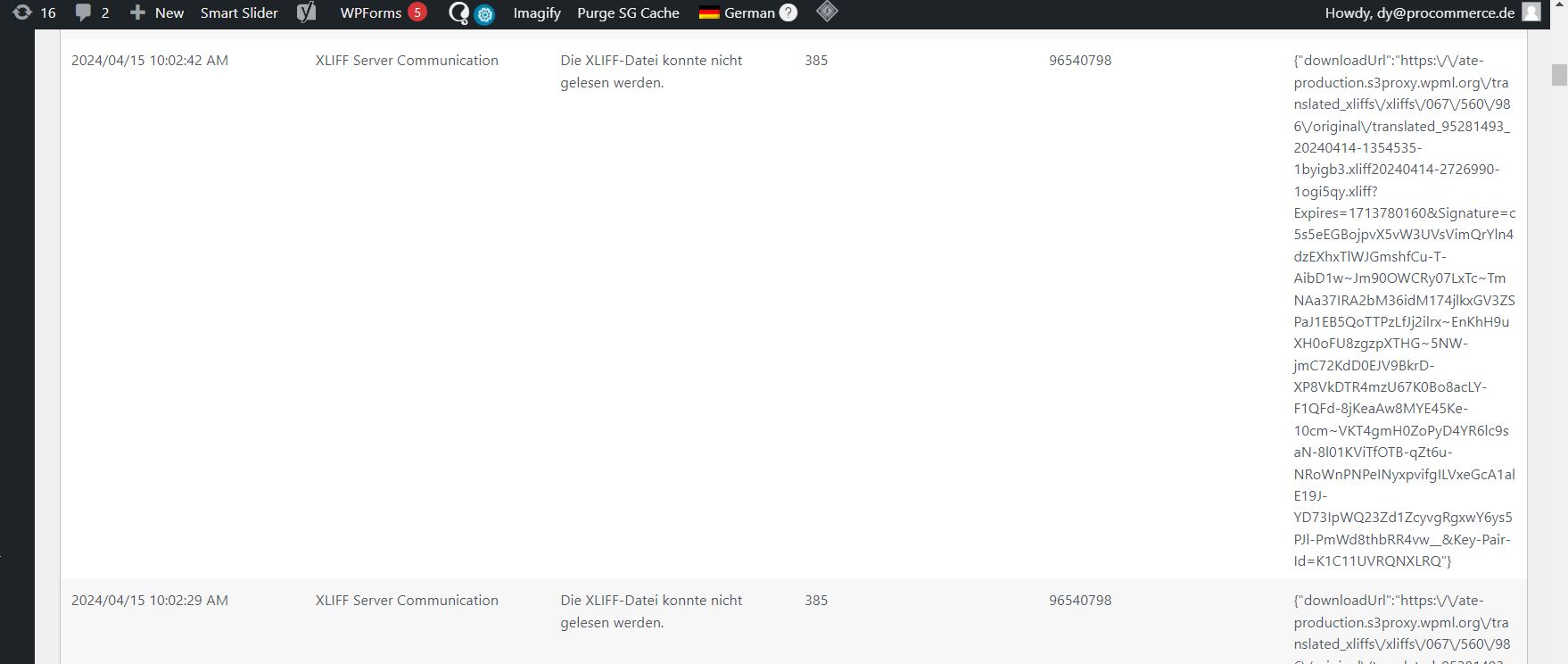The image size is (1568, 664).
Task: Open the Imagify menu
Action: (x=537, y=12)
